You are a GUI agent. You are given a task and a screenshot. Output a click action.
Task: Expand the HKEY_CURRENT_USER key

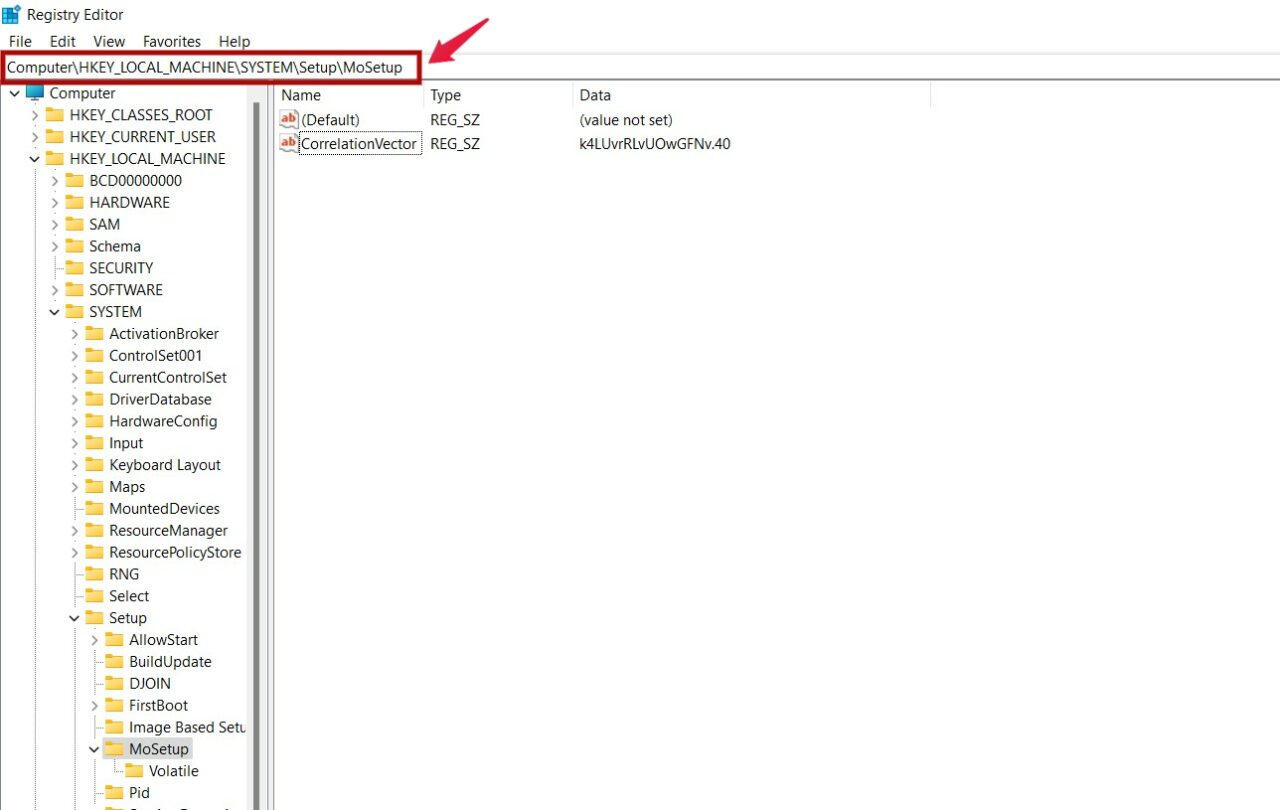point(34,138)
